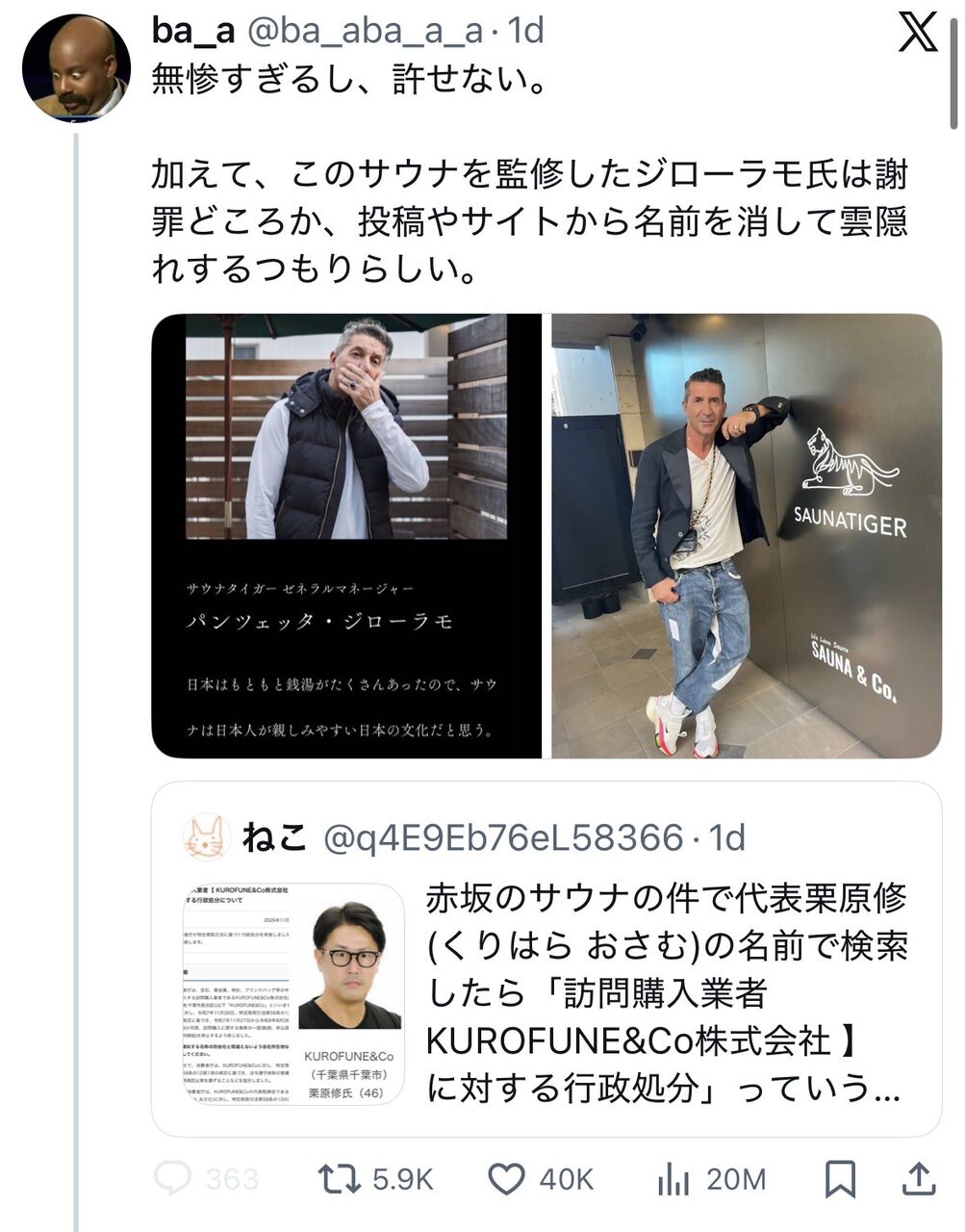Click the ねこ display name
This screenshot has width=965, height=1232.
coord(274,838)
